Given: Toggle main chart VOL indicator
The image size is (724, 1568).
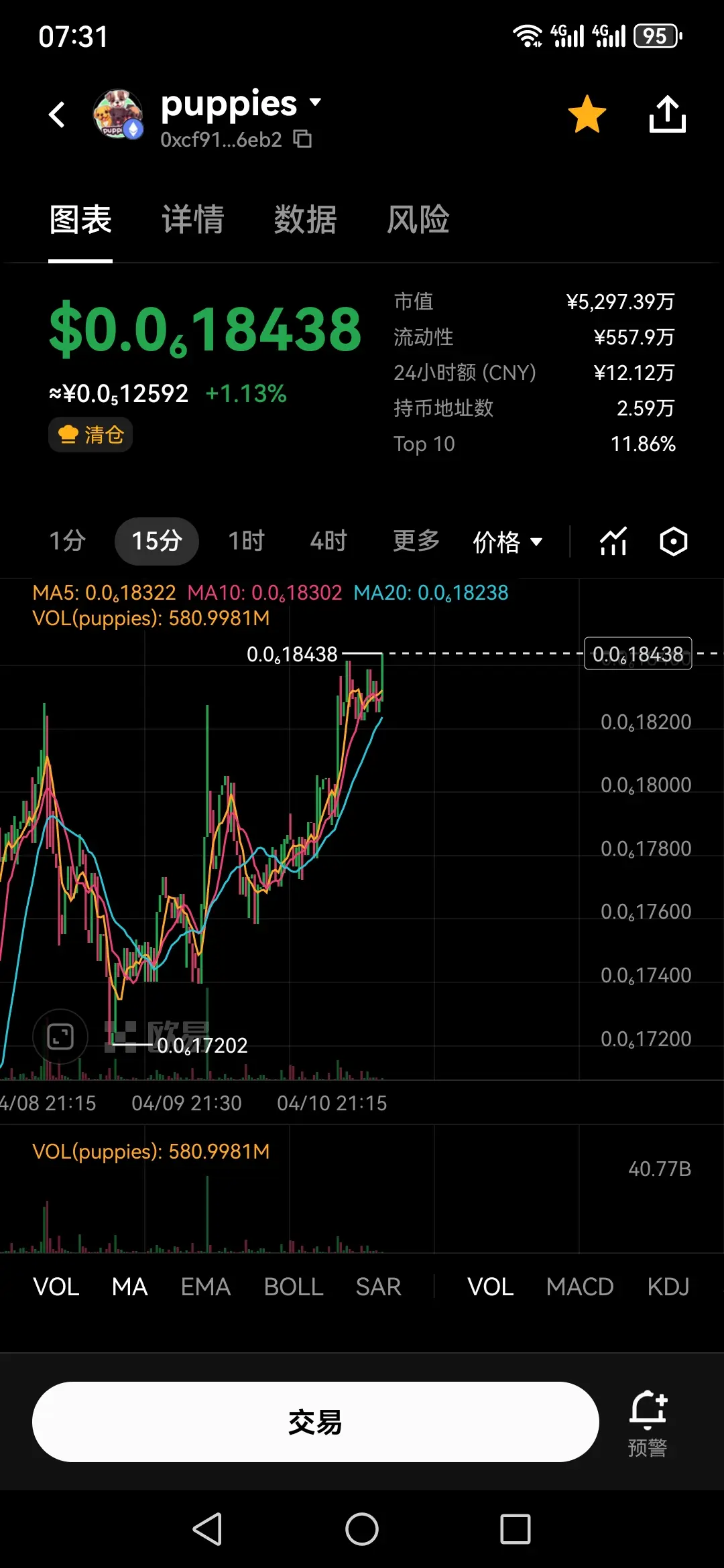Looking at the screenshot, I should click(x=56, y=1287).
